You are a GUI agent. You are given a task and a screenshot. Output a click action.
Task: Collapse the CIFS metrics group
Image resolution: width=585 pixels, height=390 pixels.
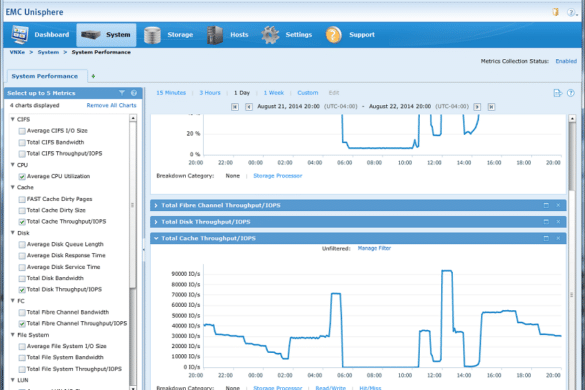point(13,119)
